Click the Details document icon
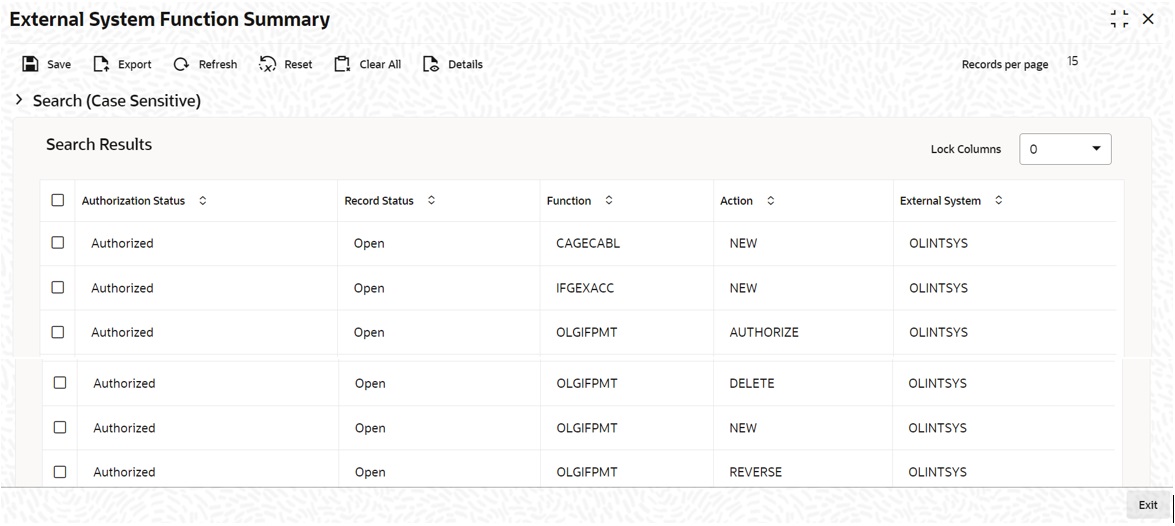This screenshot has height=526, width=1175. (x=431, y=64)
